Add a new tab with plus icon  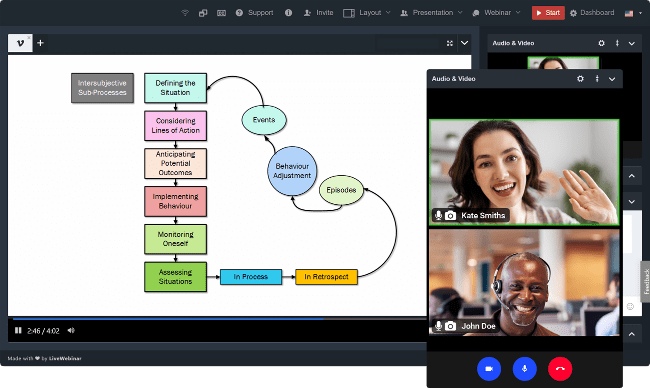click(40, 43)
